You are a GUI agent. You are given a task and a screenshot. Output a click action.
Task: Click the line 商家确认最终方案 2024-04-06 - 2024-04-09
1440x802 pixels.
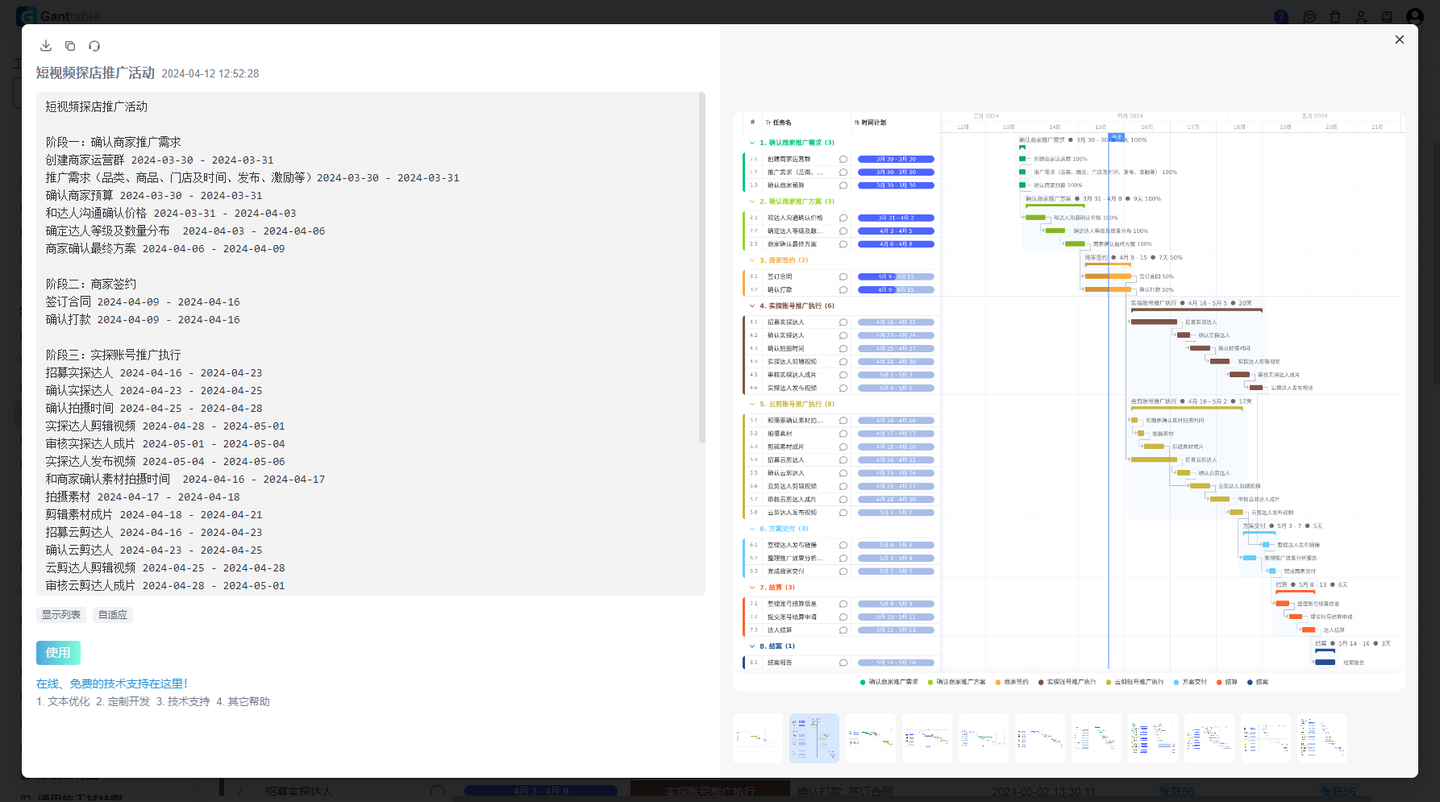165,249
